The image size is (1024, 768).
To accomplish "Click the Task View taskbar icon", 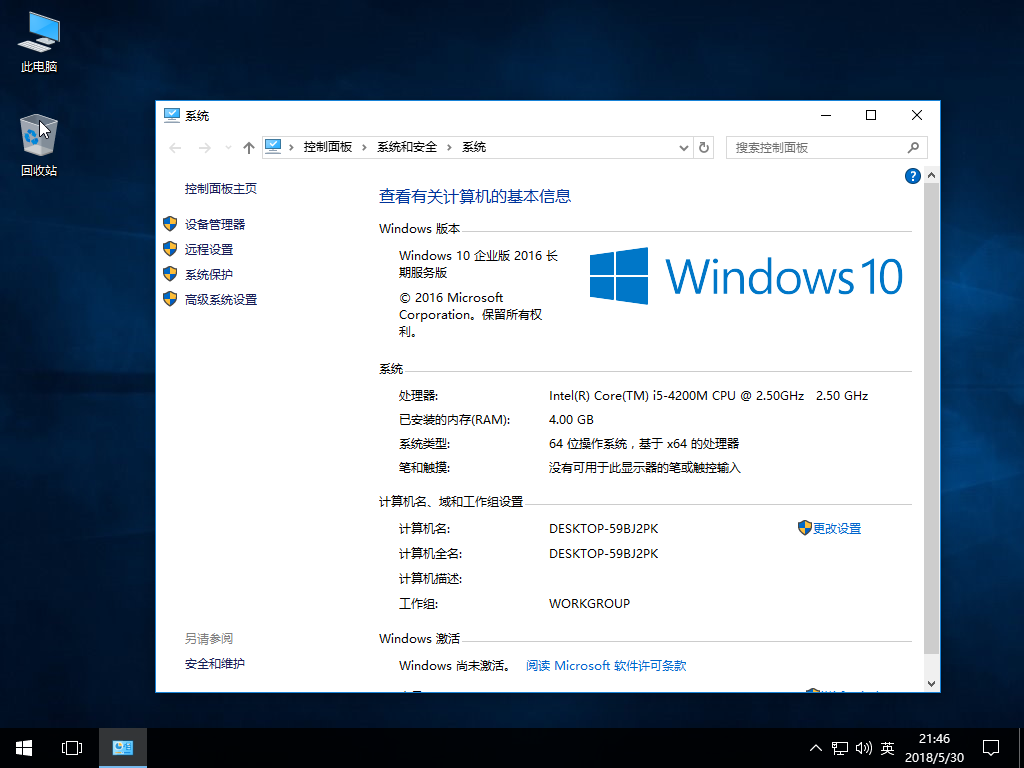I will 72,747.
